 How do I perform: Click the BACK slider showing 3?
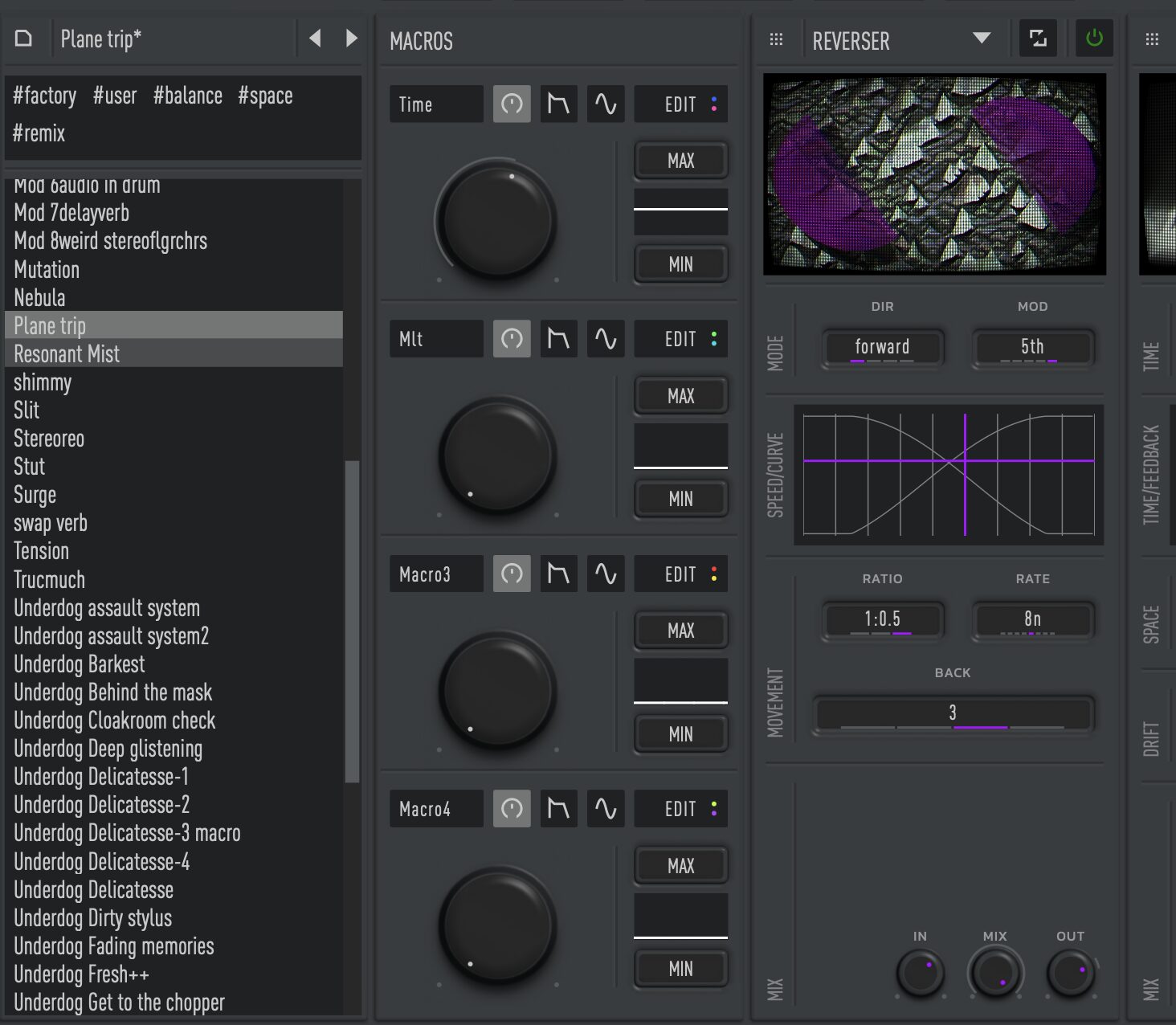(x=953, y=713)
